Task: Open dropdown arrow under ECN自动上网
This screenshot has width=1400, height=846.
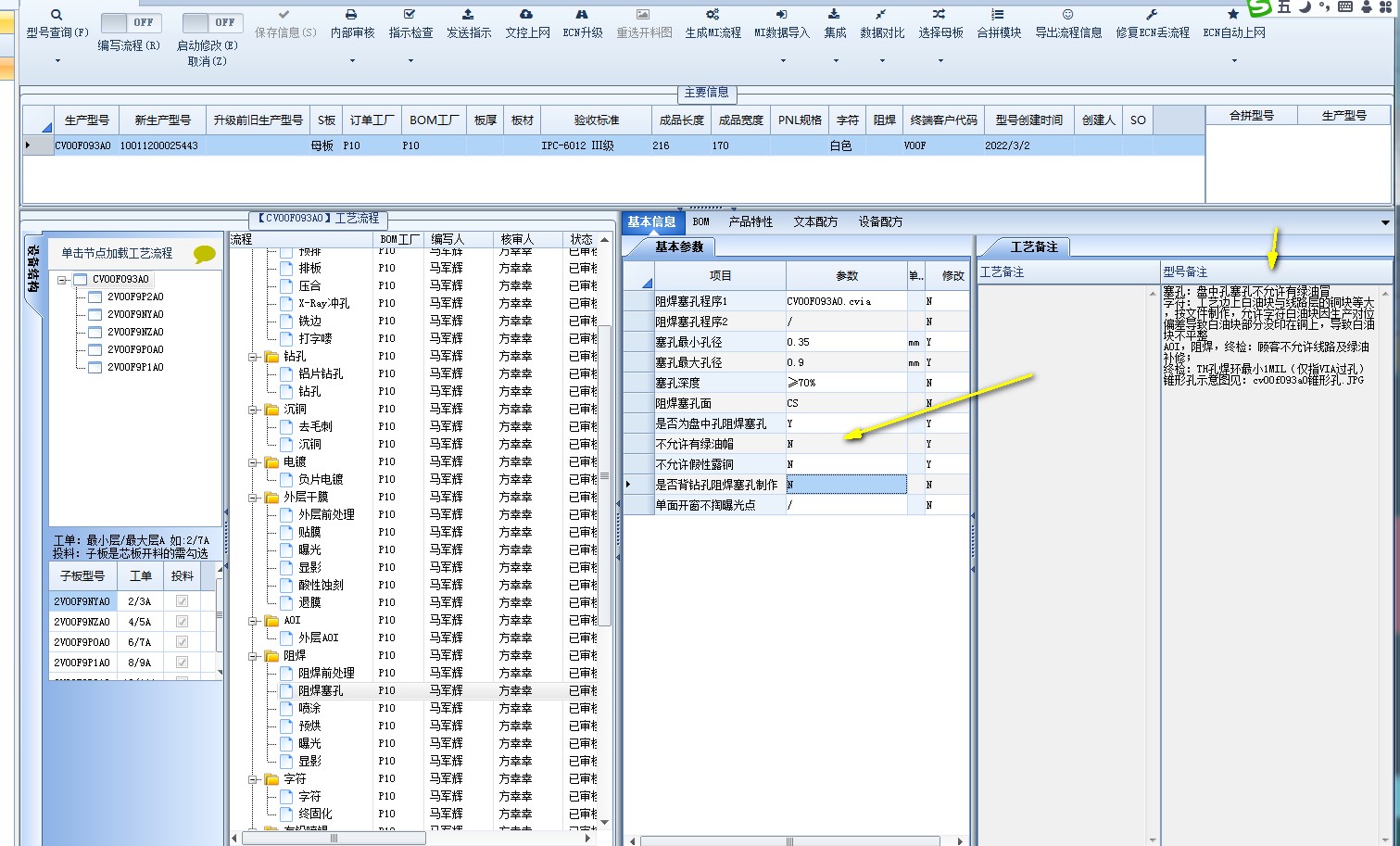Action: [x=1234, y=61]
